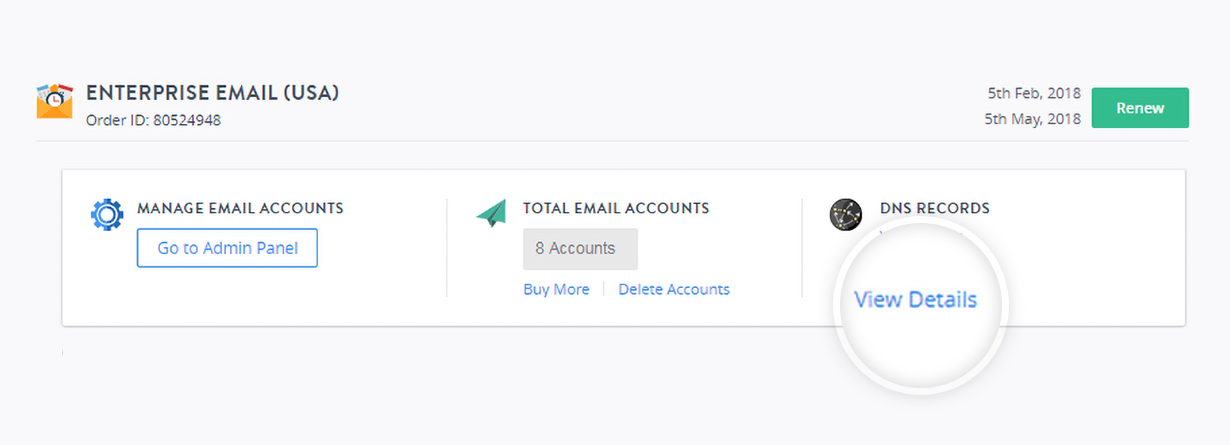Viewport: 1230px width, 445px height.
Task: Click the DNS Records constellation icon
Action: [846, 214]
